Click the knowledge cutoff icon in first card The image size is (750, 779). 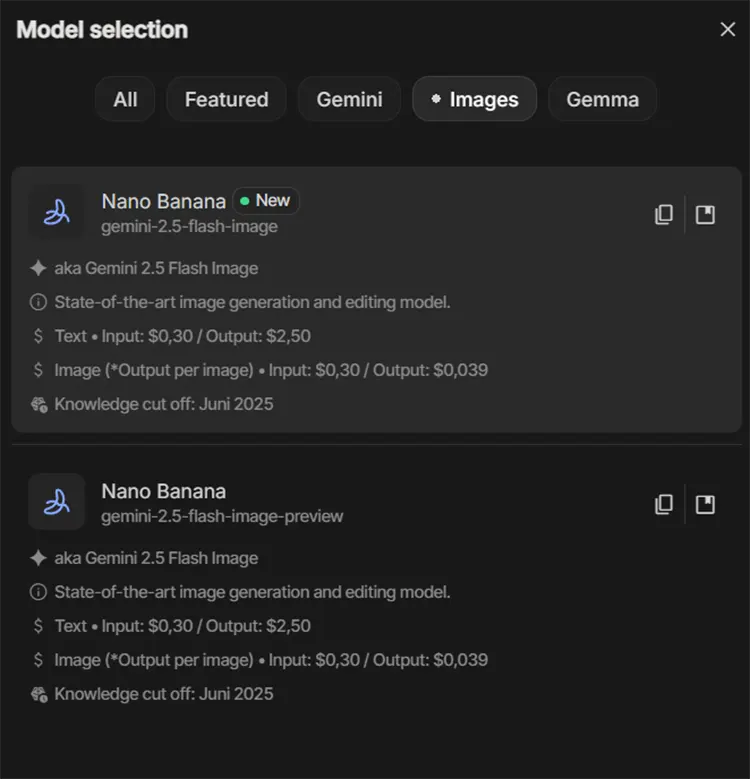tap(38, 404)
